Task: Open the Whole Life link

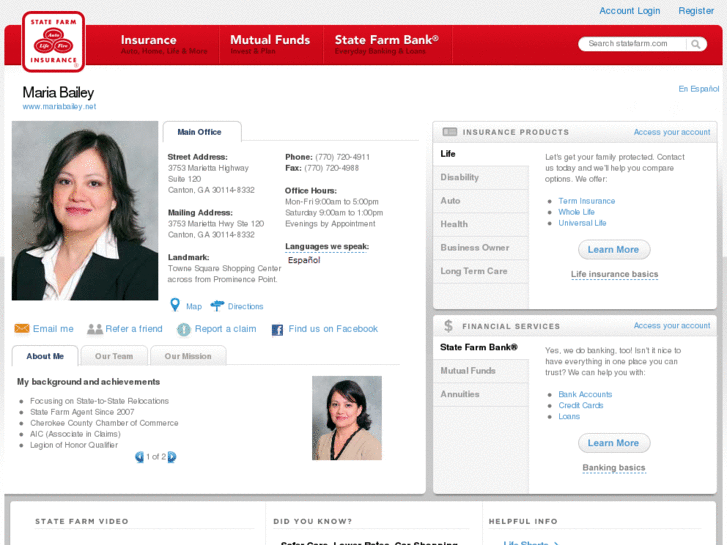Action: 576,212
